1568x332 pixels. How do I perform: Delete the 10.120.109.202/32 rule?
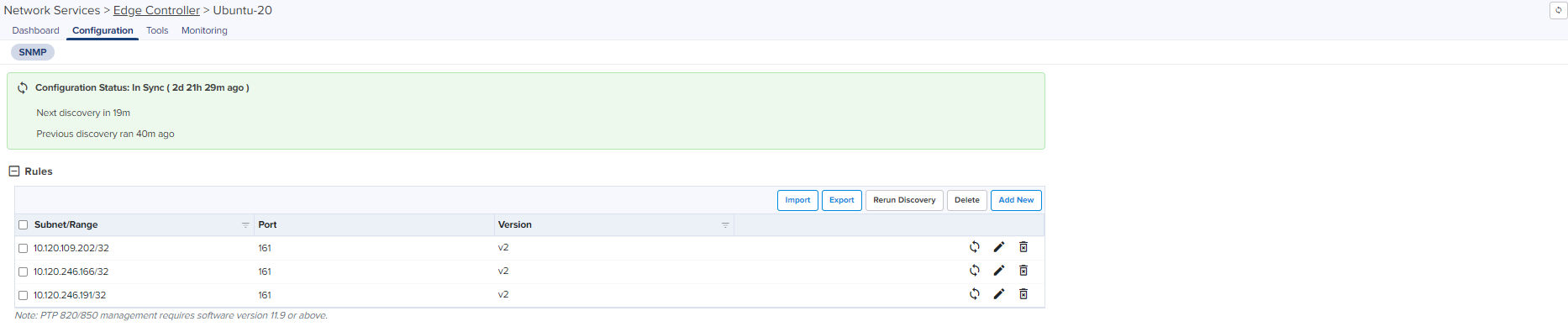pos(1023,247)
